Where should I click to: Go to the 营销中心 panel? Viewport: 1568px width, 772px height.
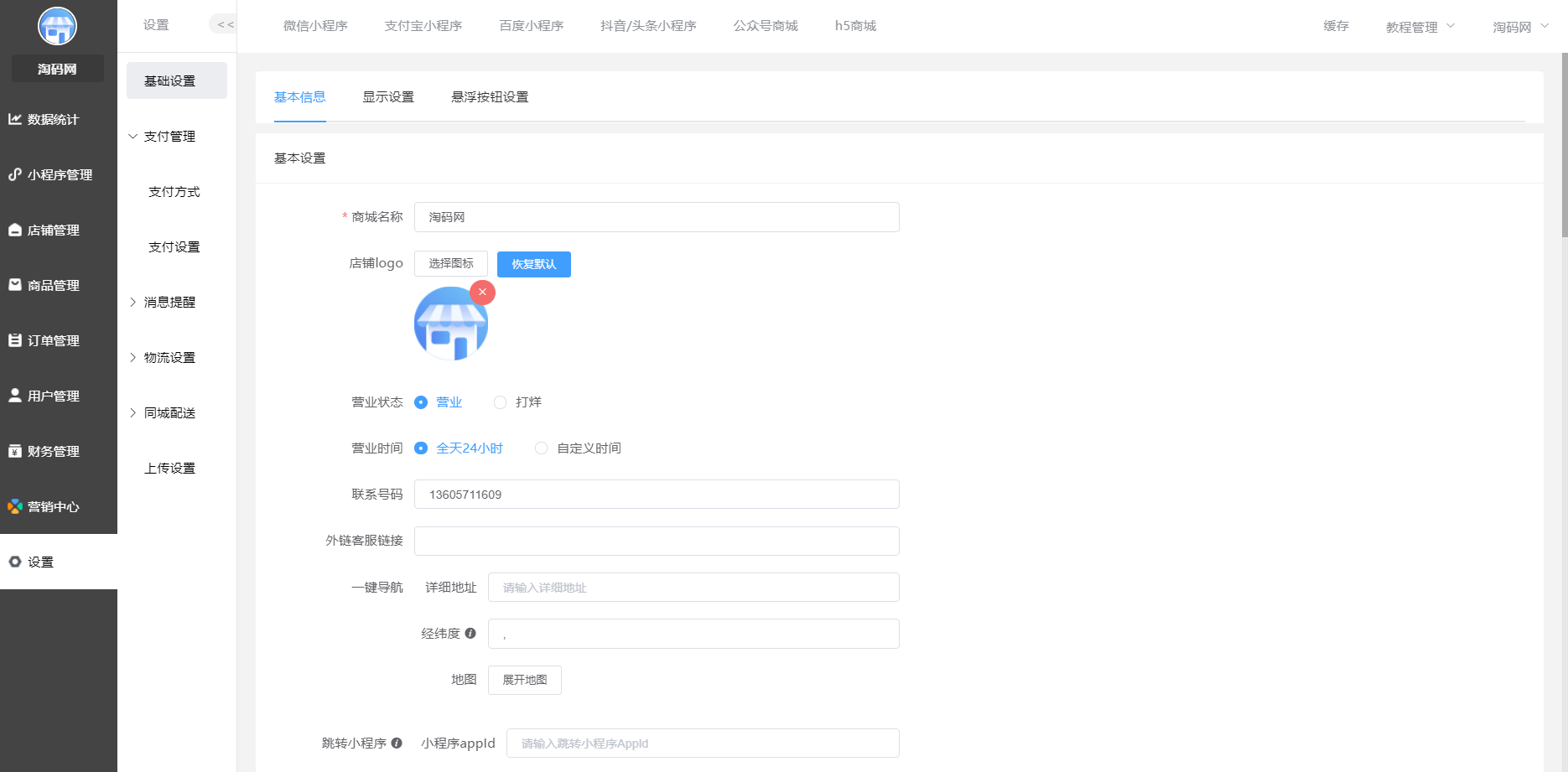pyautogui.click(x=52, y=506)
